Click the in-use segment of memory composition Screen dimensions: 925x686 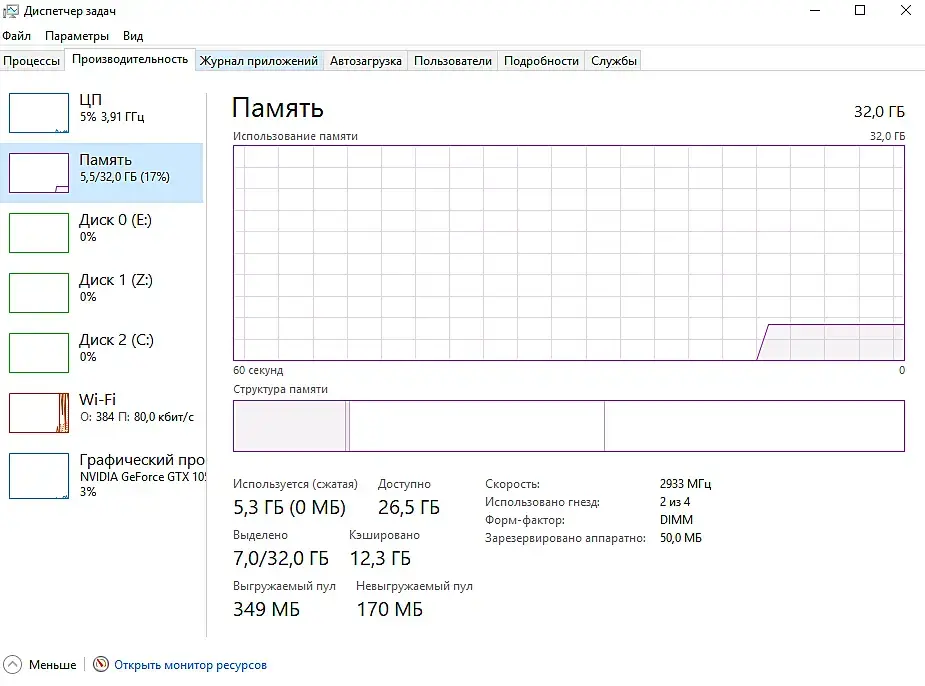click(290, 426)
